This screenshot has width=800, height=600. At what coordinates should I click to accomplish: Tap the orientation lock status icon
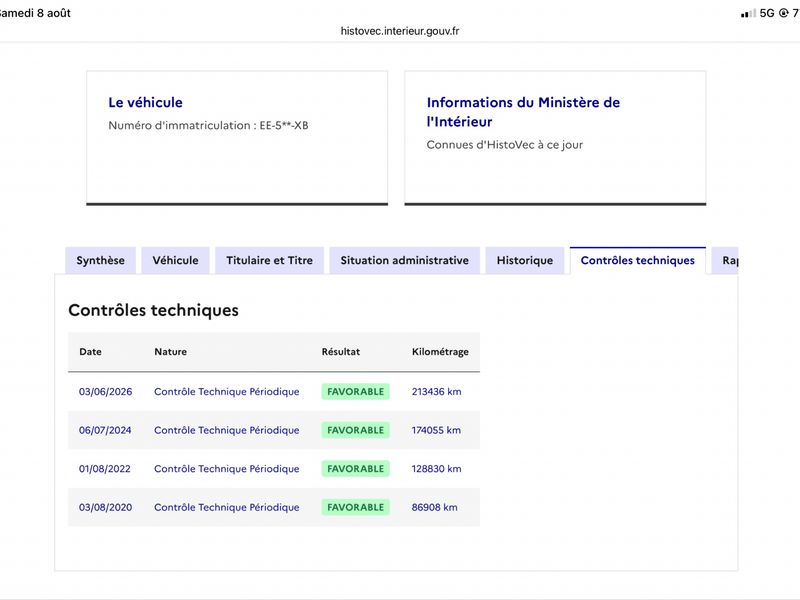pos(784,13)
